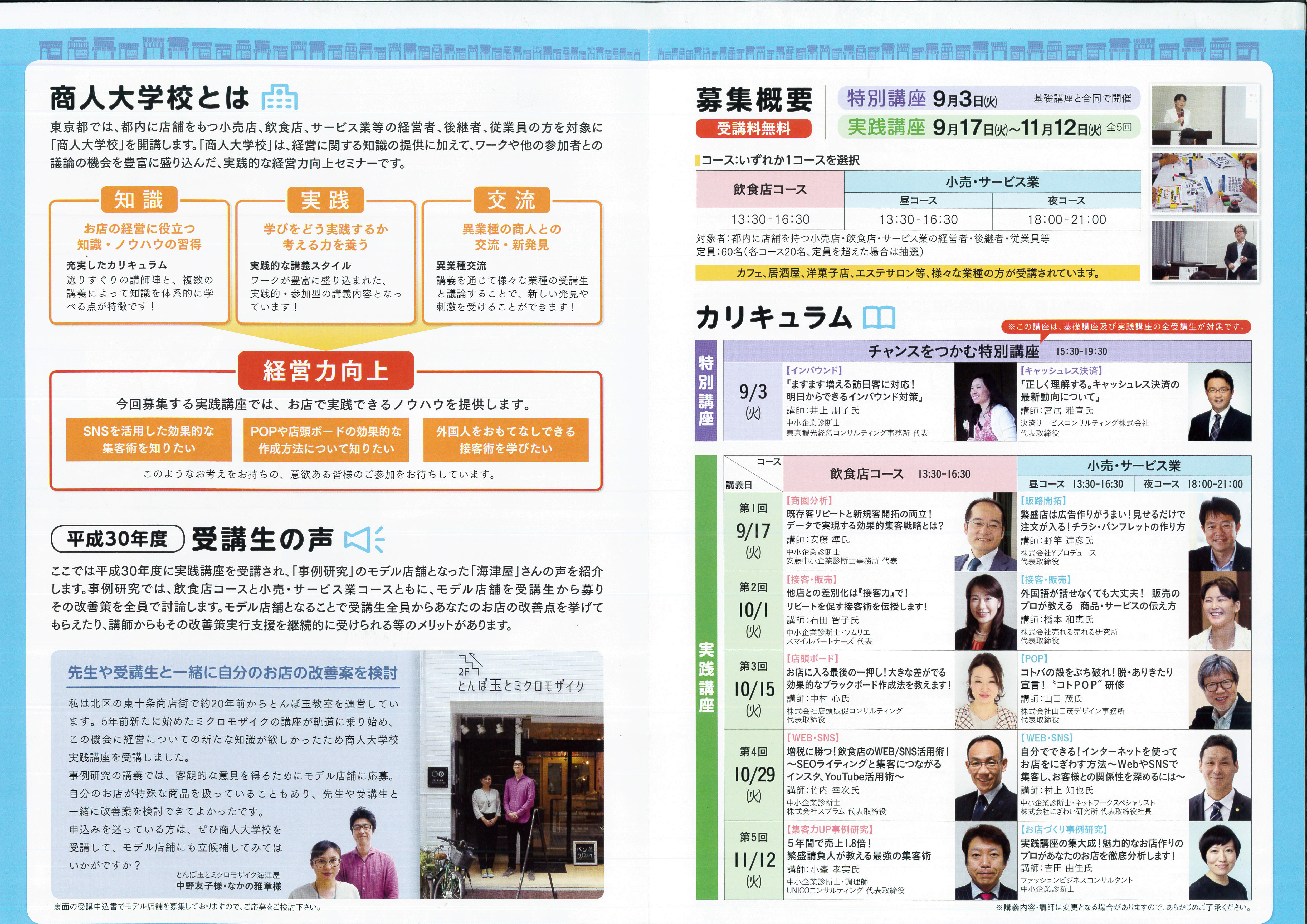Click the 【インバウンド】 lecture title
The width and height of the screenshot is (1307, 924).
pyautogui.click(x=814, y=371)
